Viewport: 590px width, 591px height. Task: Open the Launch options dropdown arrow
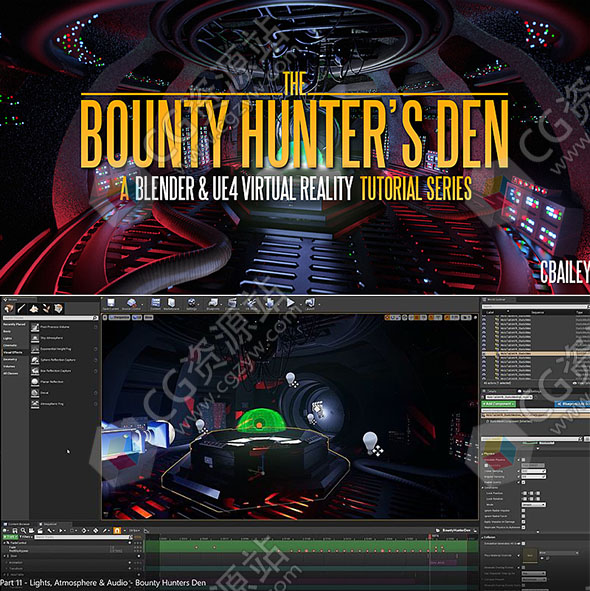point(319,304)
